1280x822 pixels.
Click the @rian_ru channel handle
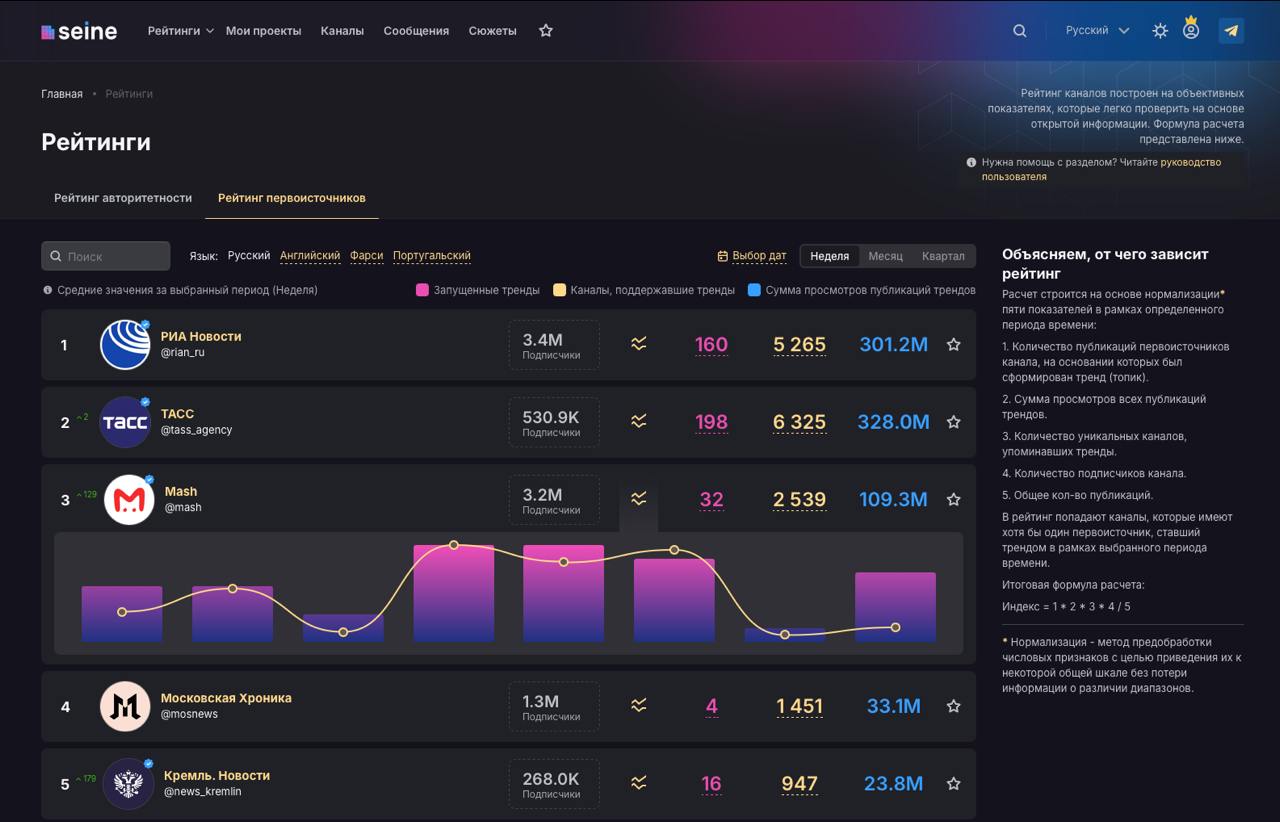(x=183, y=353)
